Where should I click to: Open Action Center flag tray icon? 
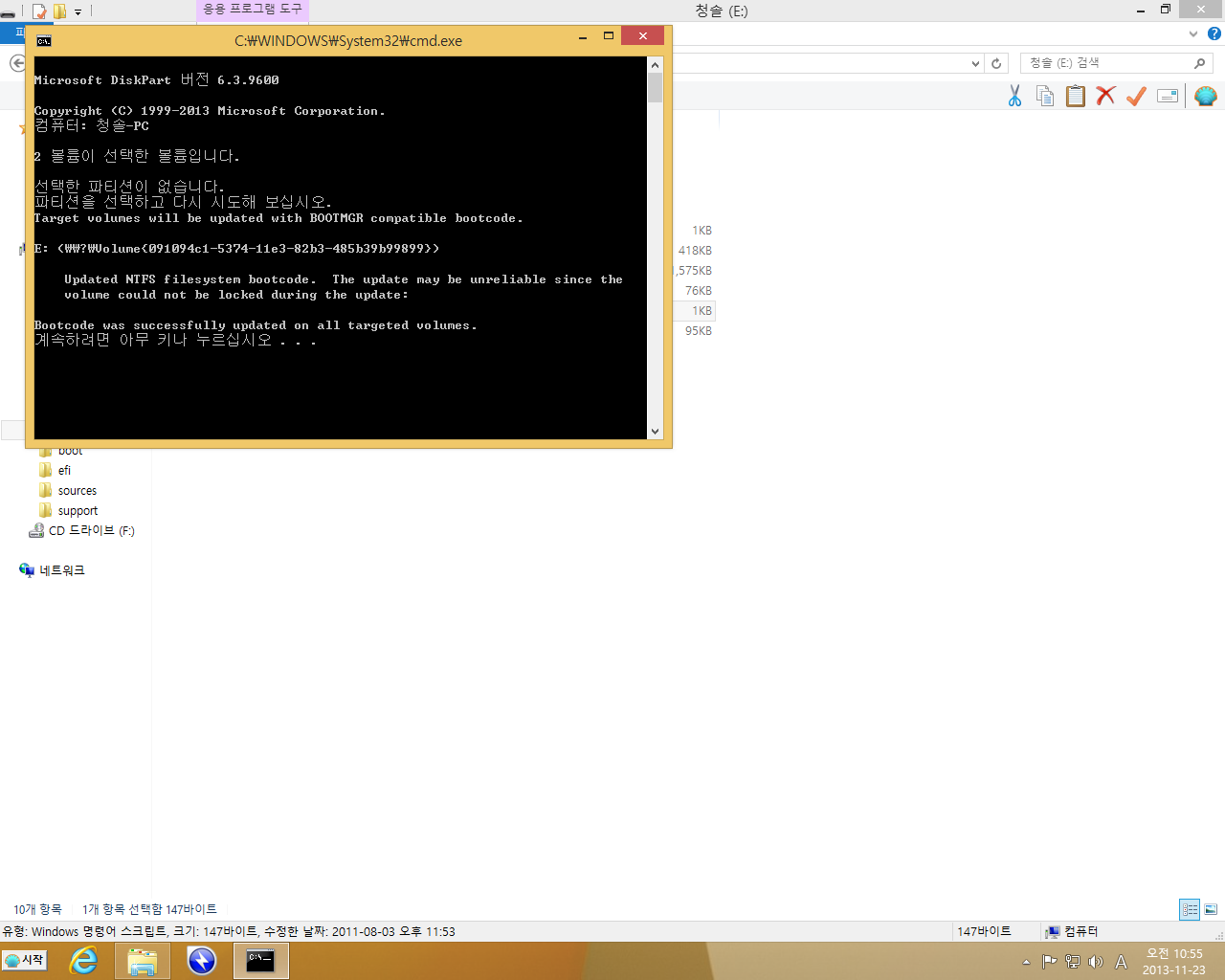click(x=1050, y=962)
